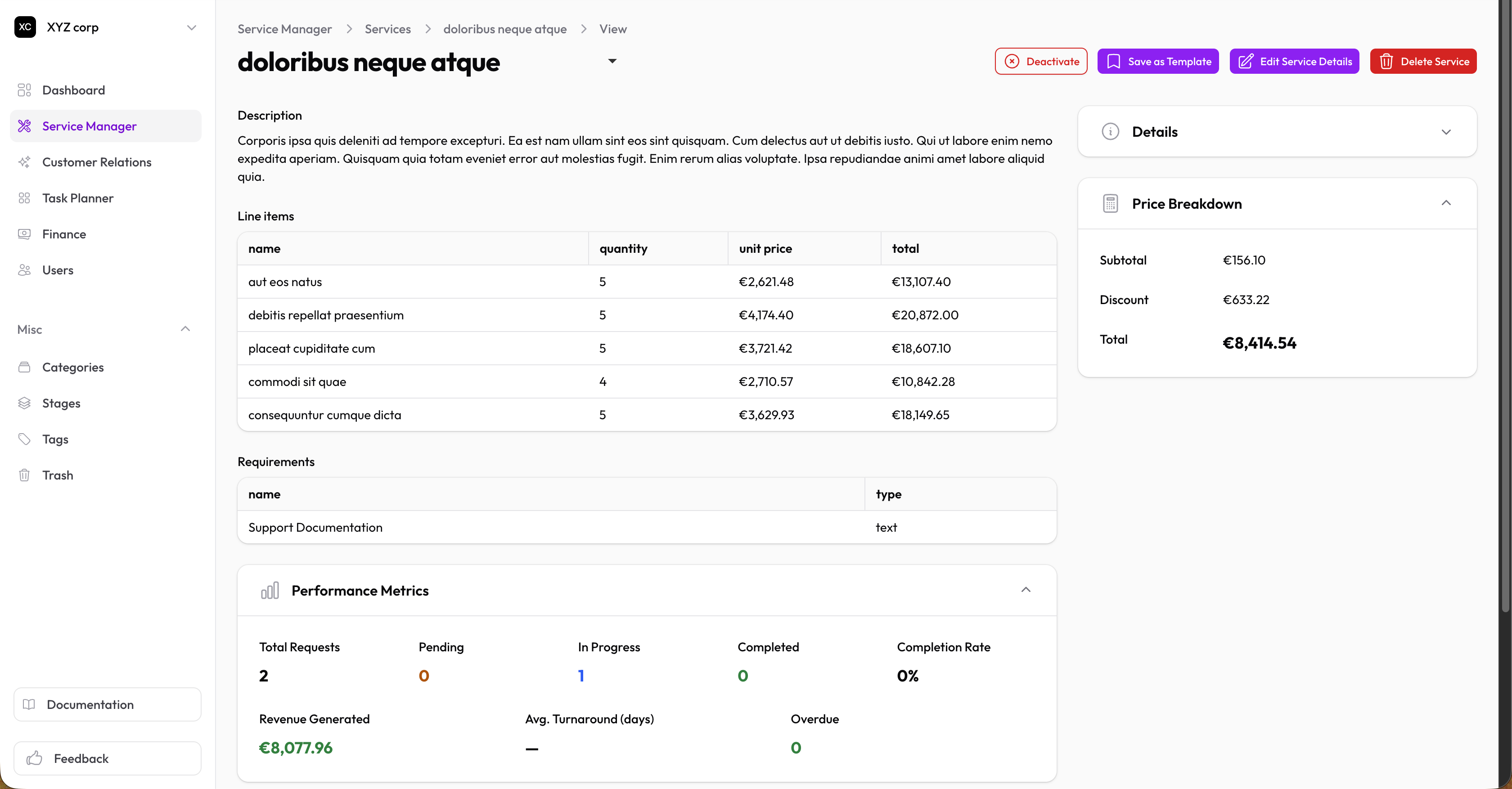Open the Trash page
Viewport: 1512px width, 789px height.
pos(106,475)
